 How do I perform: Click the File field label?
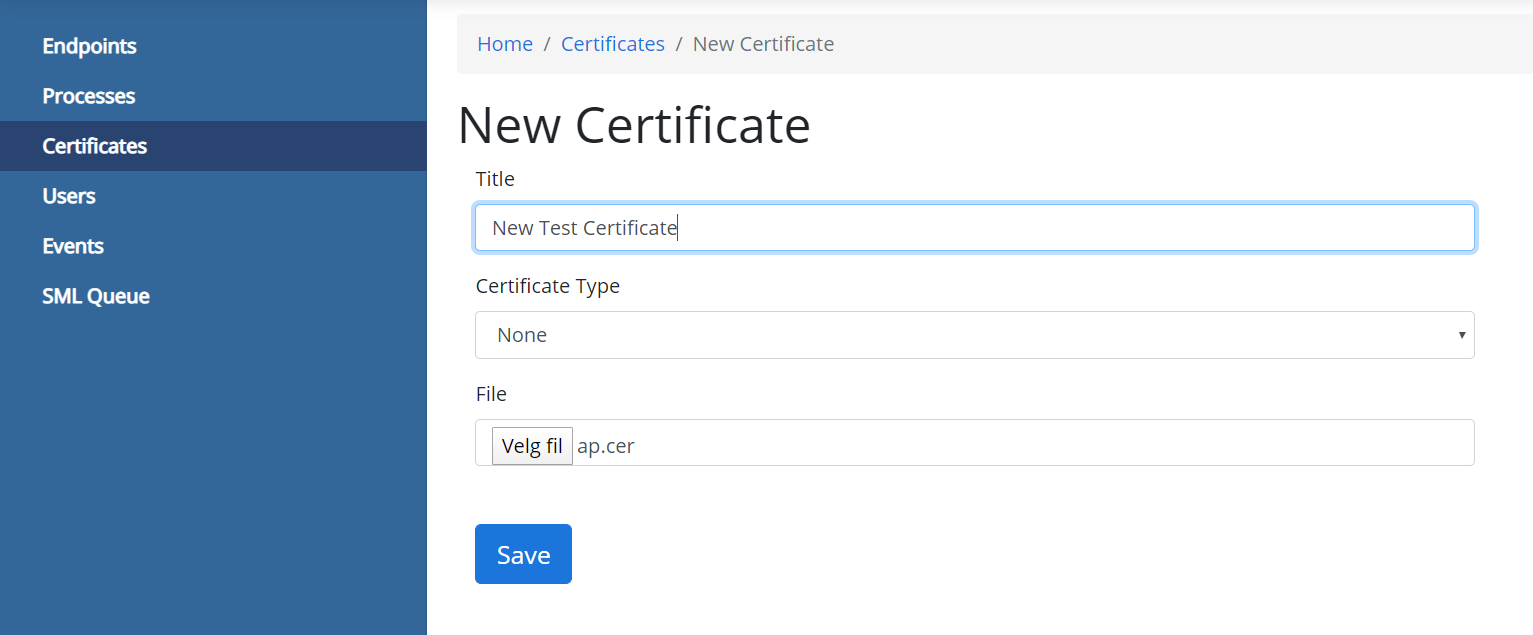(x=491, y=394)
